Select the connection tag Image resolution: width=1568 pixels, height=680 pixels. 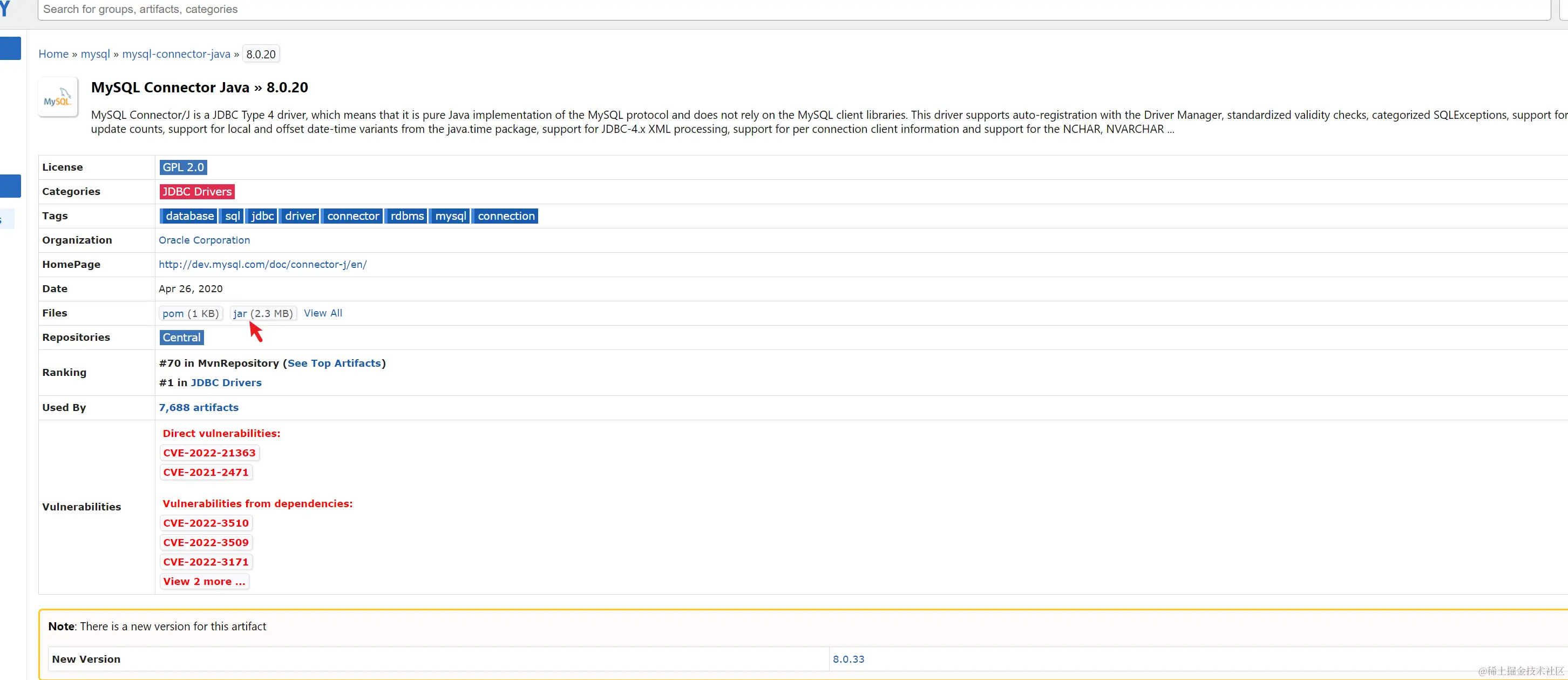coord(505,216)
